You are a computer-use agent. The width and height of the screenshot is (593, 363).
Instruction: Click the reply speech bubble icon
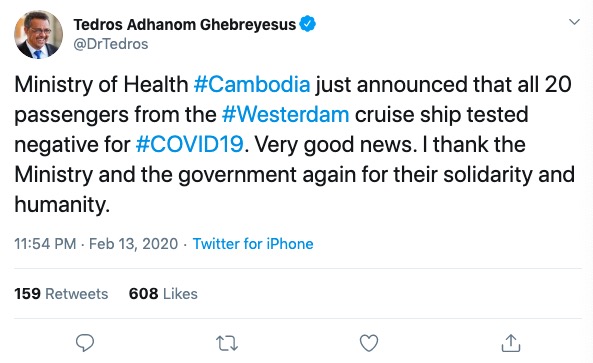coord(85,343)
